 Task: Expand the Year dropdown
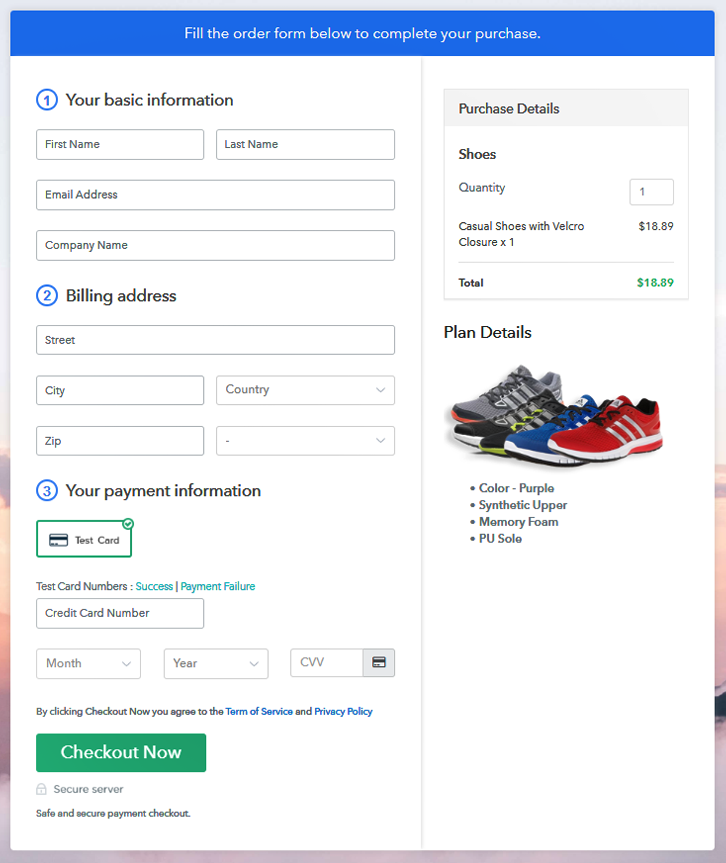click(216, 663)
